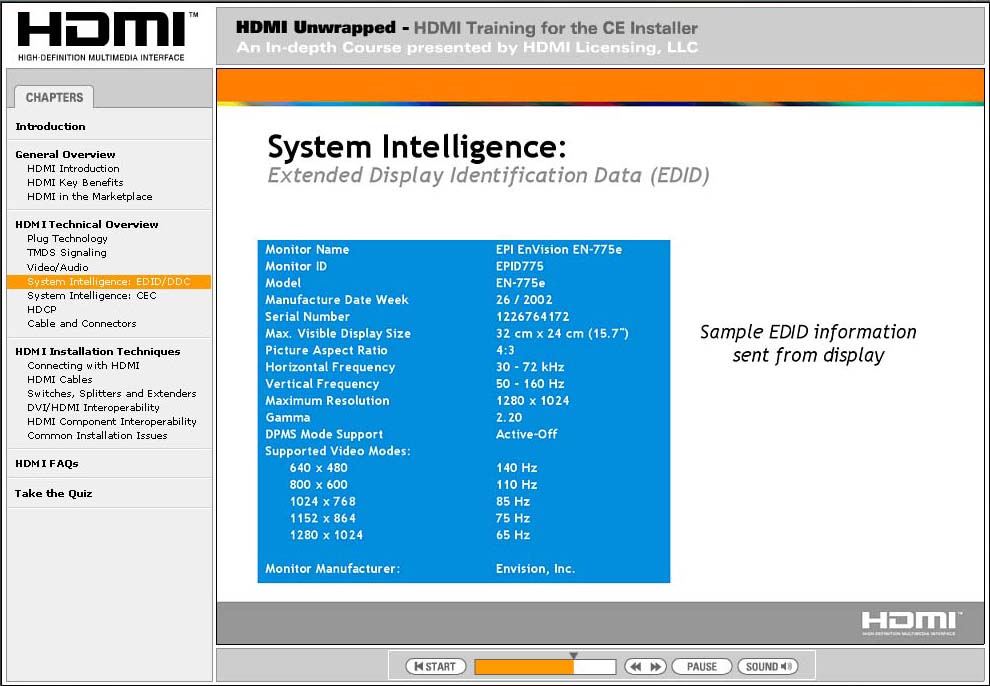
Task: Open the HDMI FAQs section
Action: pos(47,463)
